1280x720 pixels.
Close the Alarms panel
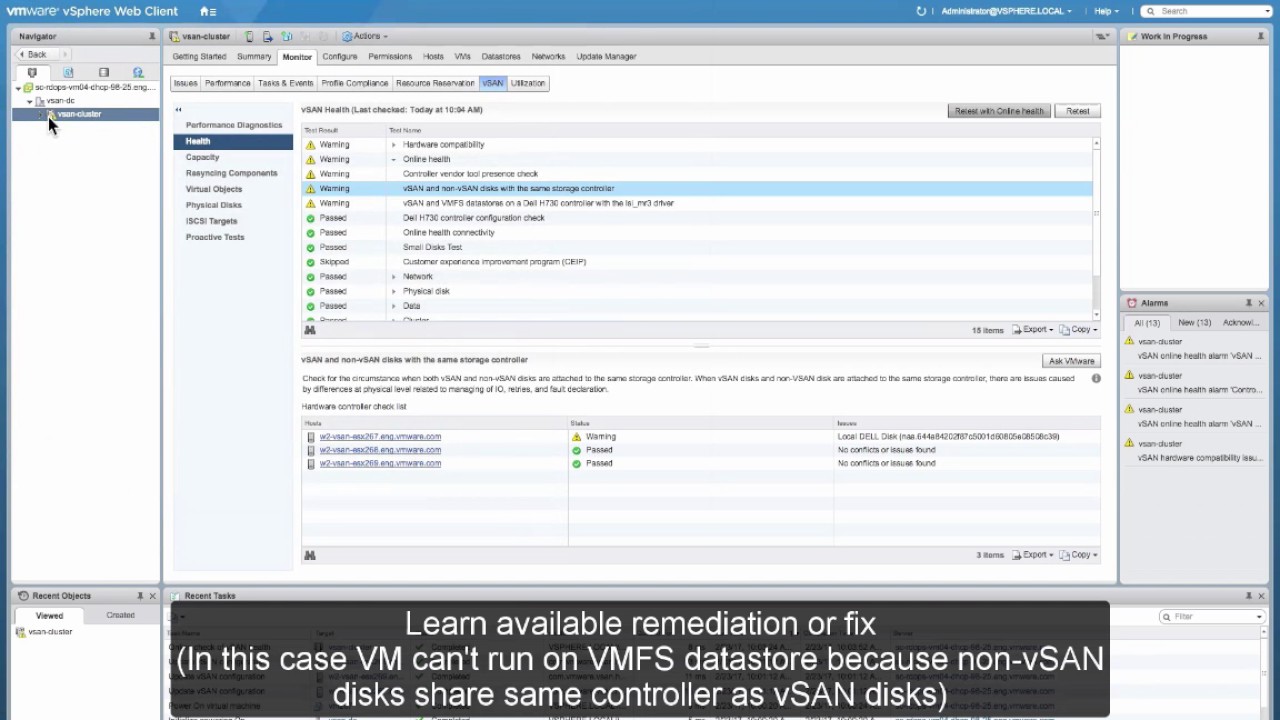[x=1261, y=303]
